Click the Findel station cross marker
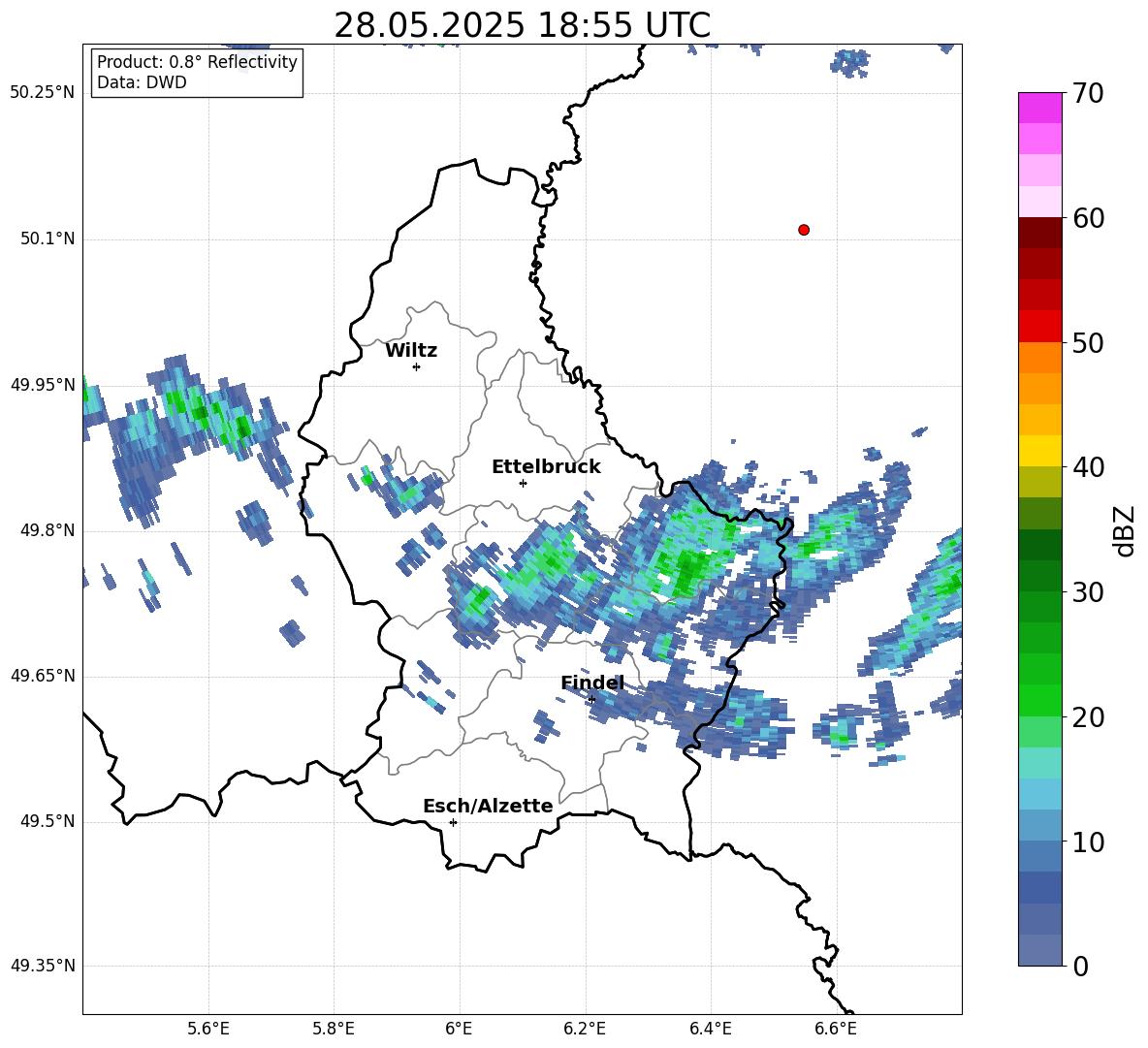Screen dimensions: 1148x1048 591,699
